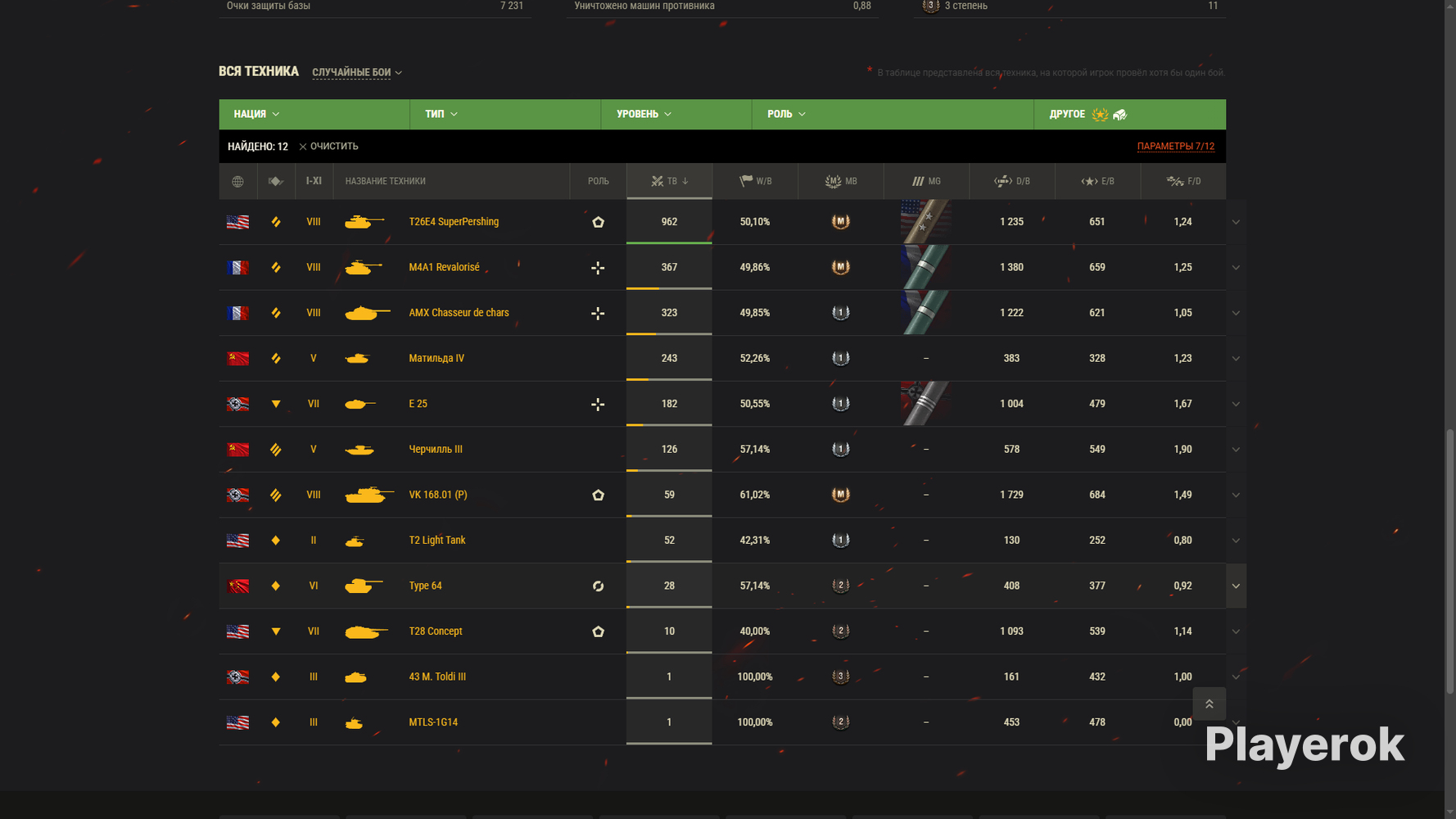The image size is (1456, 819).
Task: Click the mastery badge in 43 M. Toldi III row
Action: 841,676
